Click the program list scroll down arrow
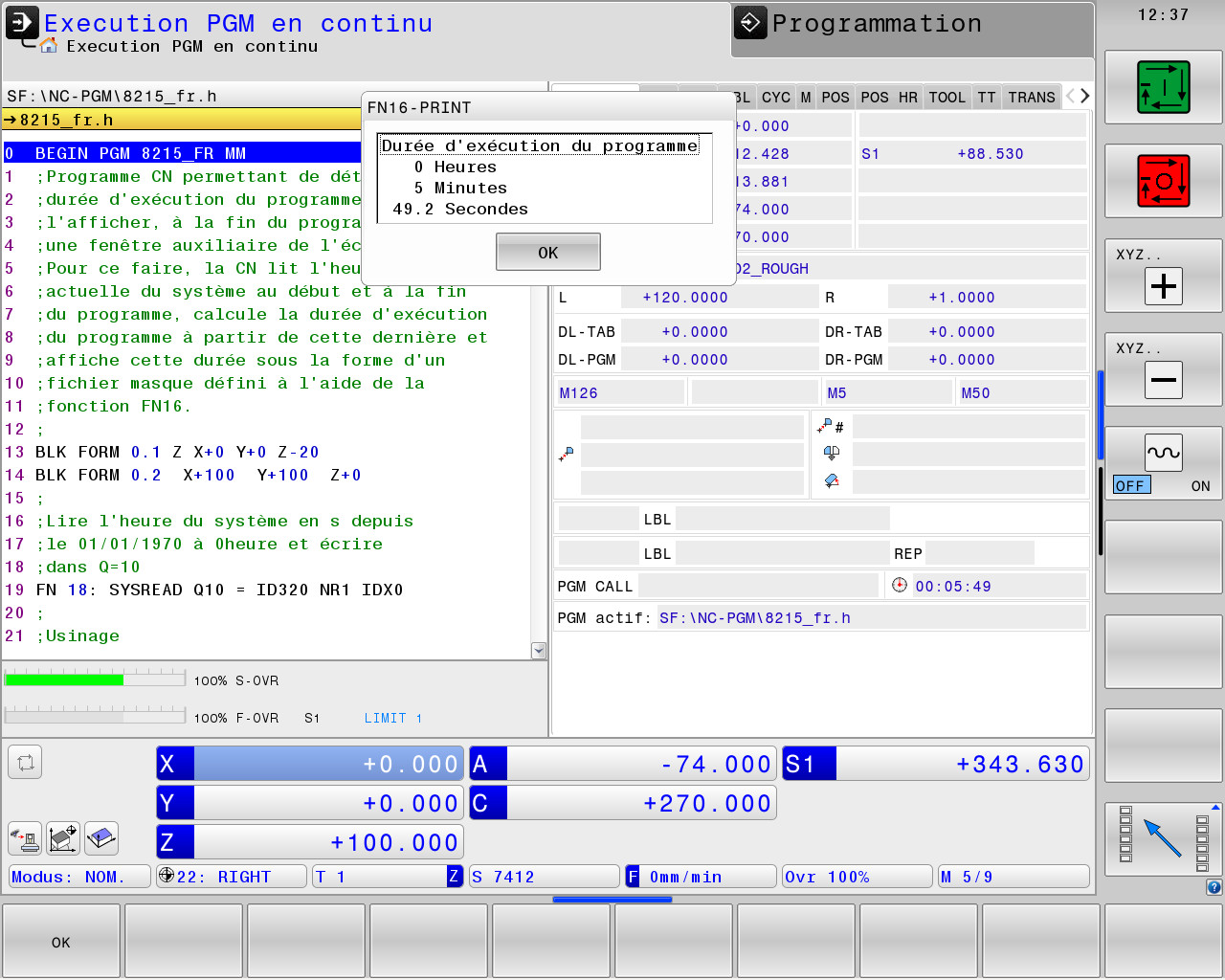The width and height of the screenshot is (1225, 980). (x=539, y=651)
